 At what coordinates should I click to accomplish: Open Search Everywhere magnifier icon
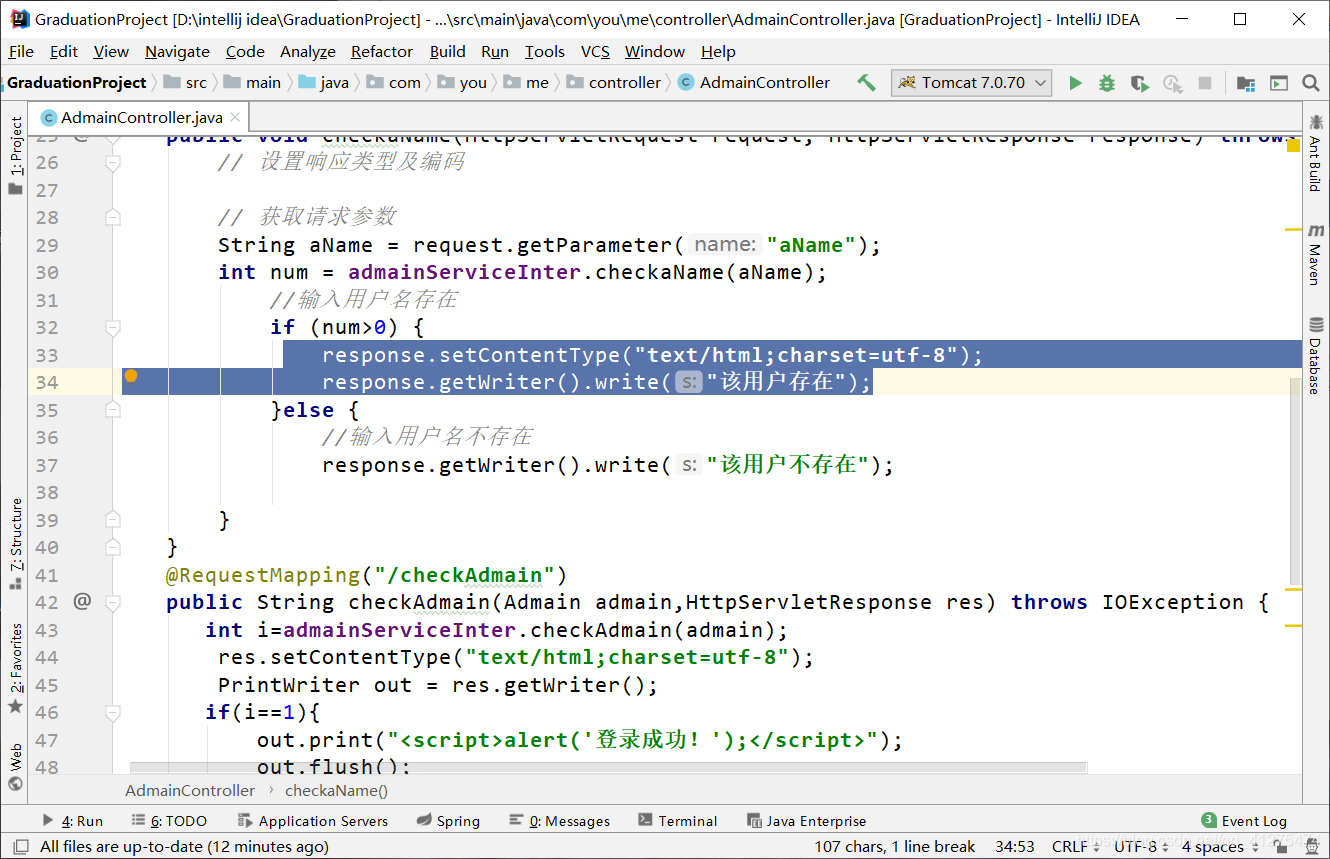(x=1311, y=83)
